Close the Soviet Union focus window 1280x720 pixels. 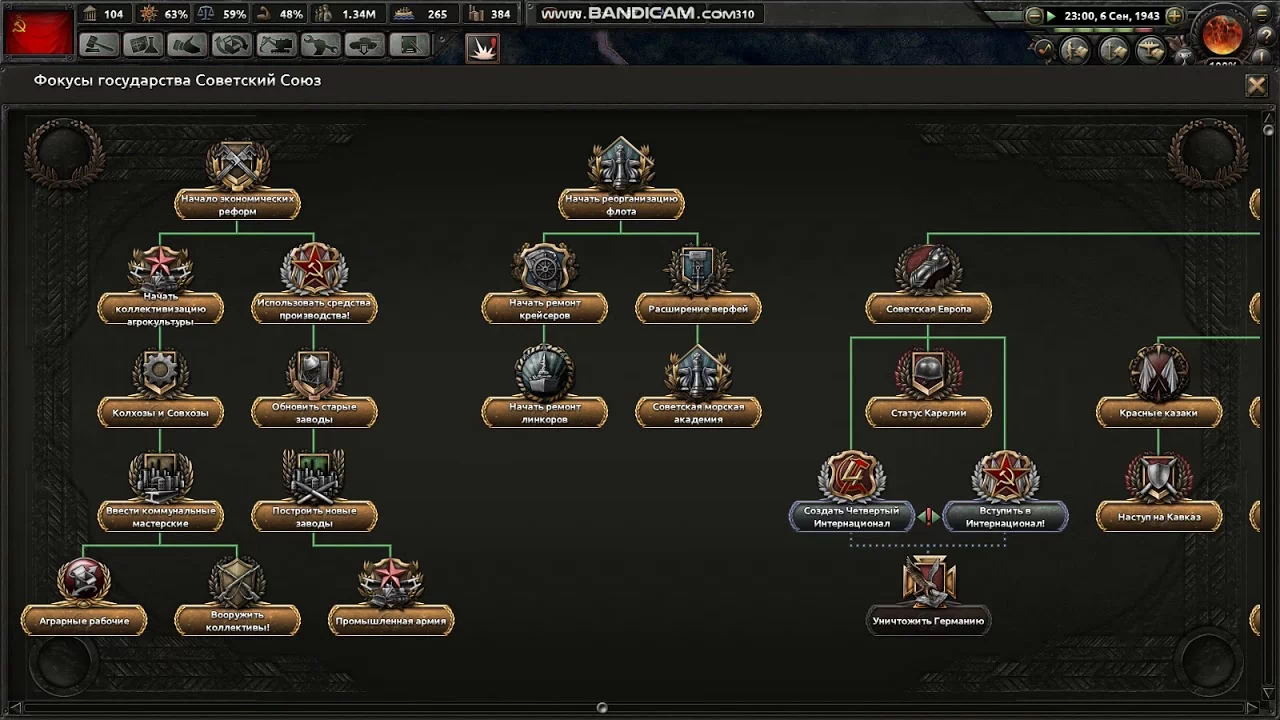pos(1257,85)
